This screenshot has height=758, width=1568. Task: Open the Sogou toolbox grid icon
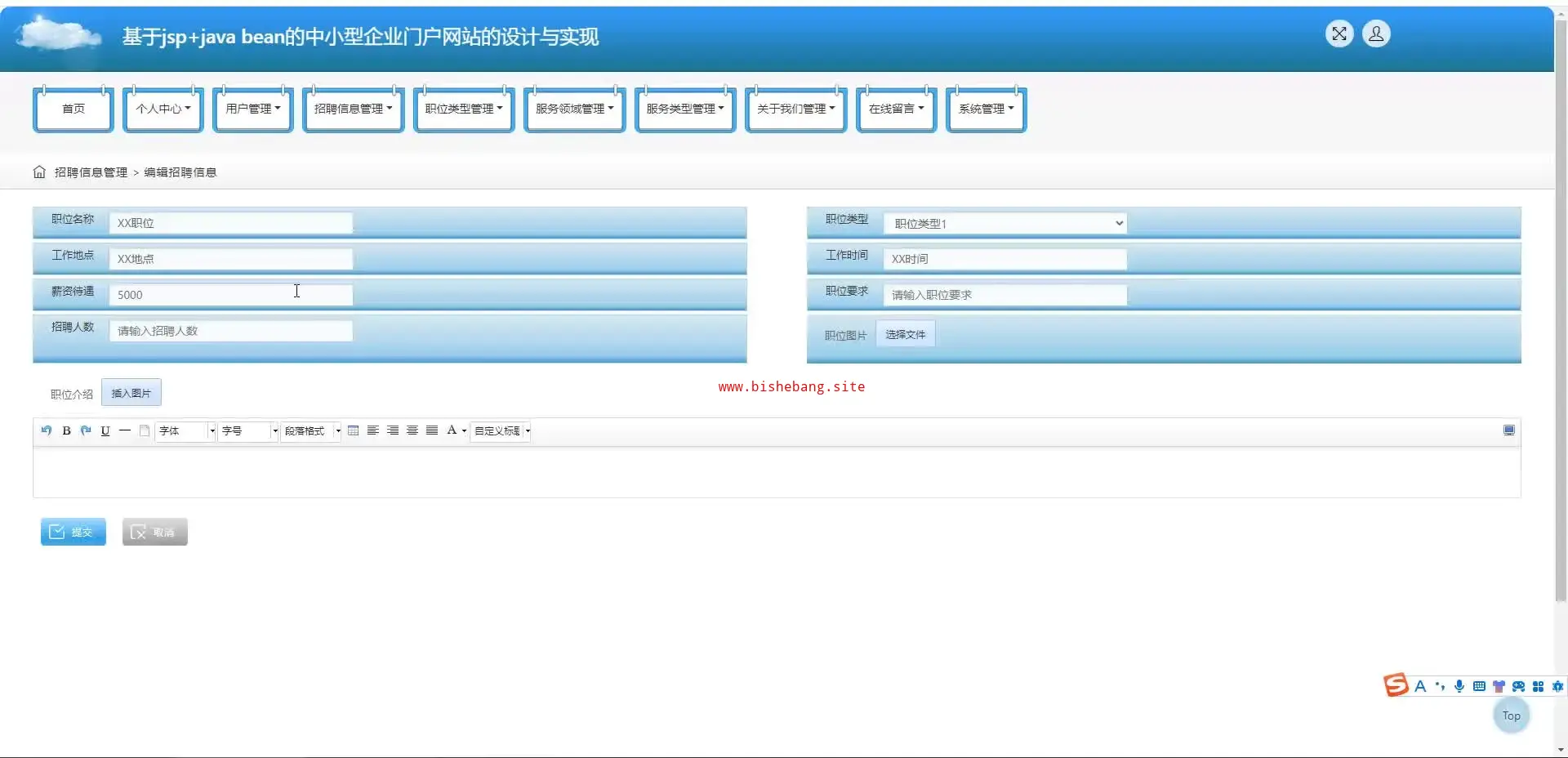1538,686
